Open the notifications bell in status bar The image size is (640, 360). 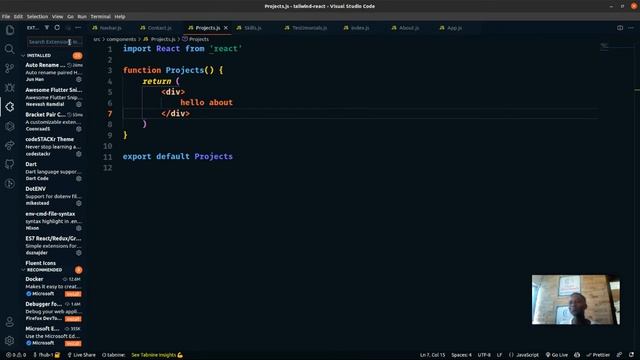tap(631, 355)
